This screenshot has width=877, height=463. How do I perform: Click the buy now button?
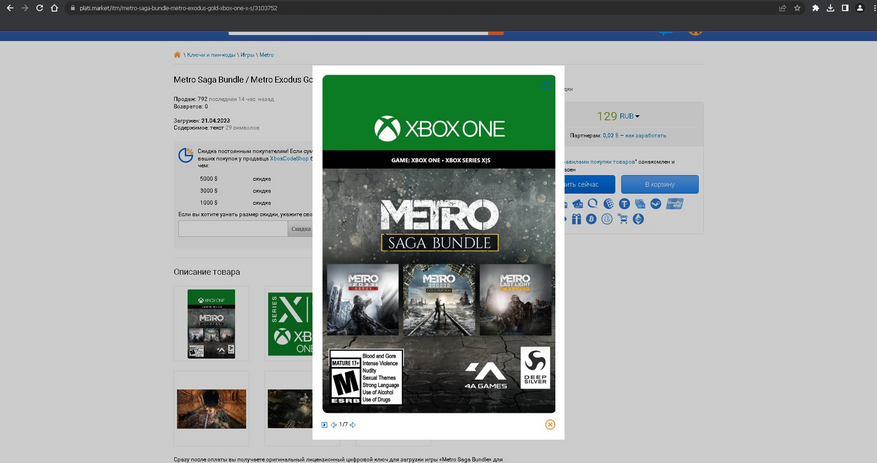pos(590,185)
